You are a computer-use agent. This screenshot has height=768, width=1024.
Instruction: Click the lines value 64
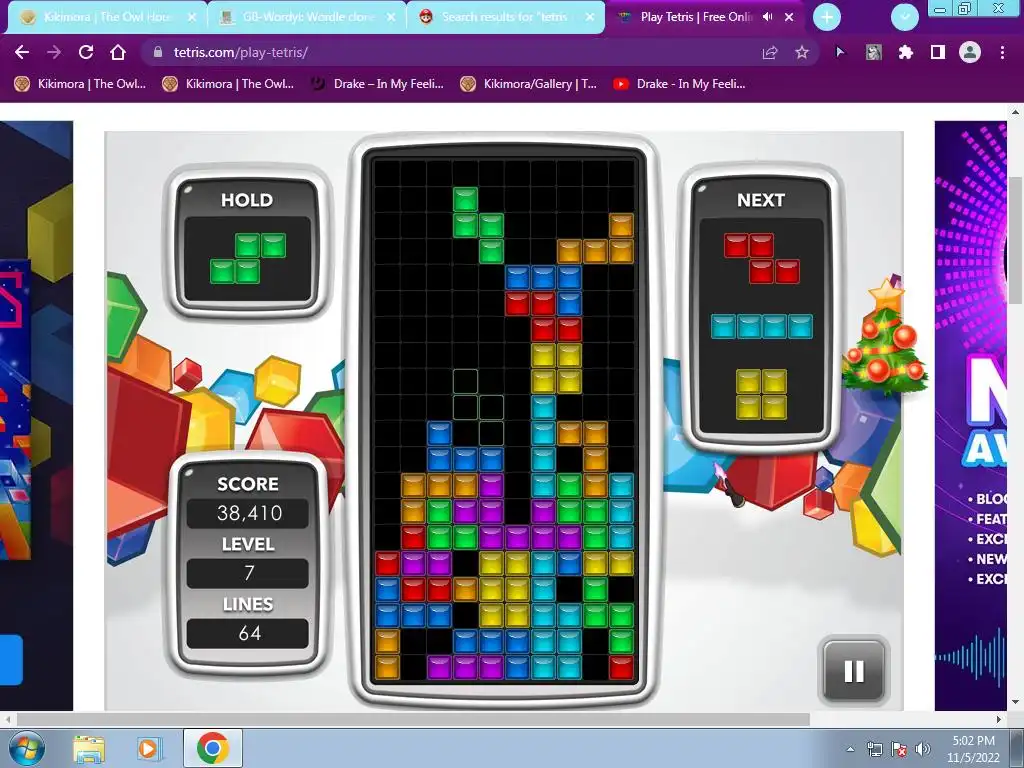[249, 633]
